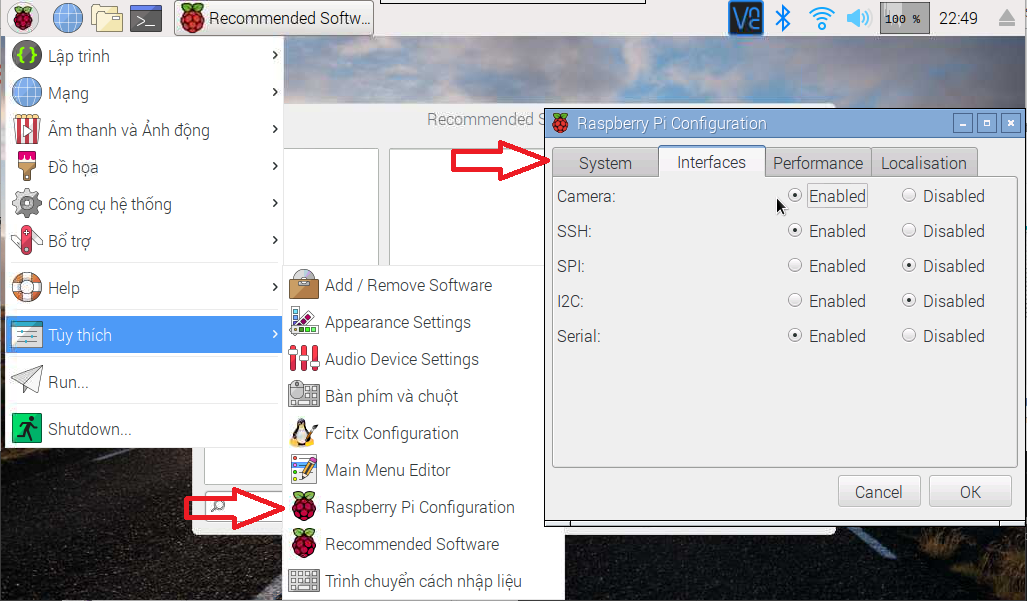Image resolution: width=1027 pixels, height=601 pixels.
Task: Click the Công cụ hệ thống gear icon
Action: click(x=27, y=204)
